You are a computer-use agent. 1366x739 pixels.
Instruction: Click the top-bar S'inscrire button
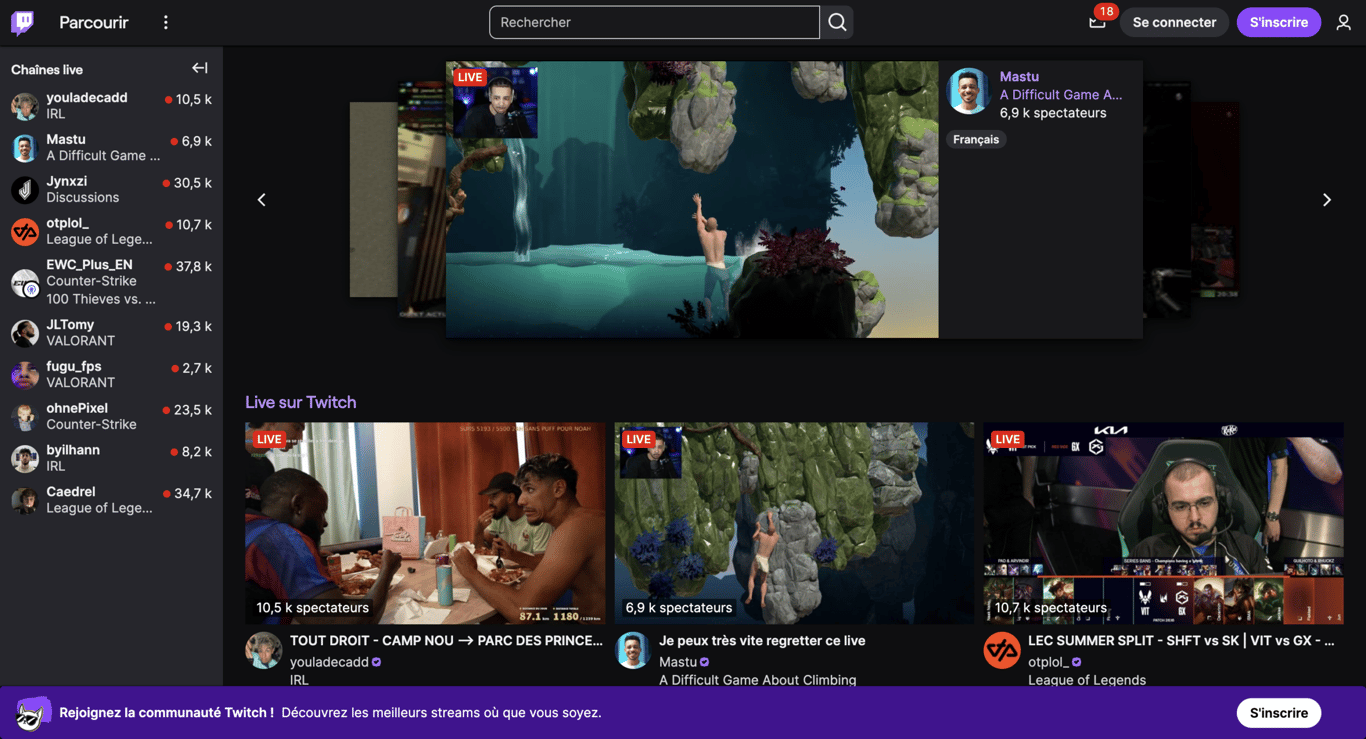(x=1279, y=22)
